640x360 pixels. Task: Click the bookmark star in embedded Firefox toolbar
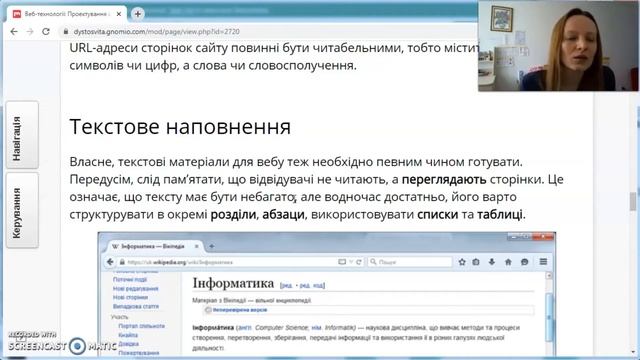pyautogui.click(x=462, y=262)
